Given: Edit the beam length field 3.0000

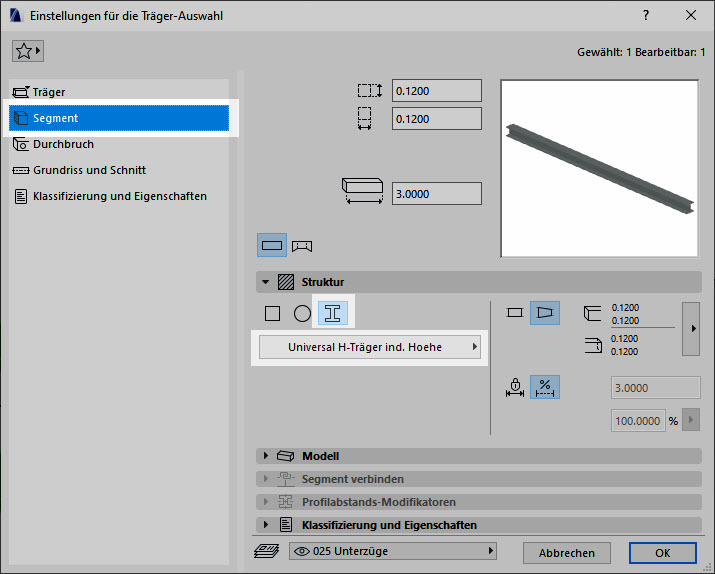Looking at the screenshot, I should click(436, 194).
